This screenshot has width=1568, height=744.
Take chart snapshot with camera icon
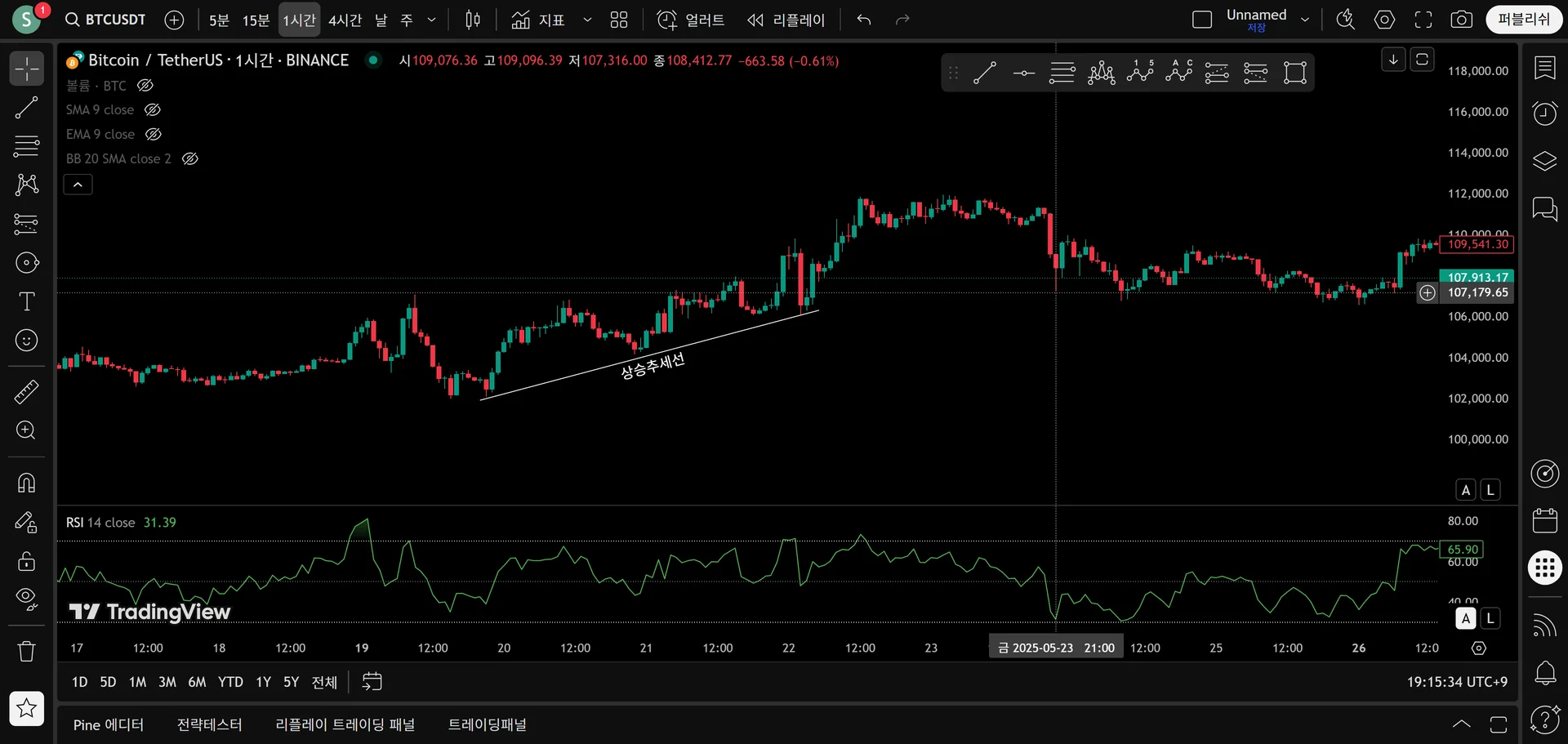[x=1461, y=20]
